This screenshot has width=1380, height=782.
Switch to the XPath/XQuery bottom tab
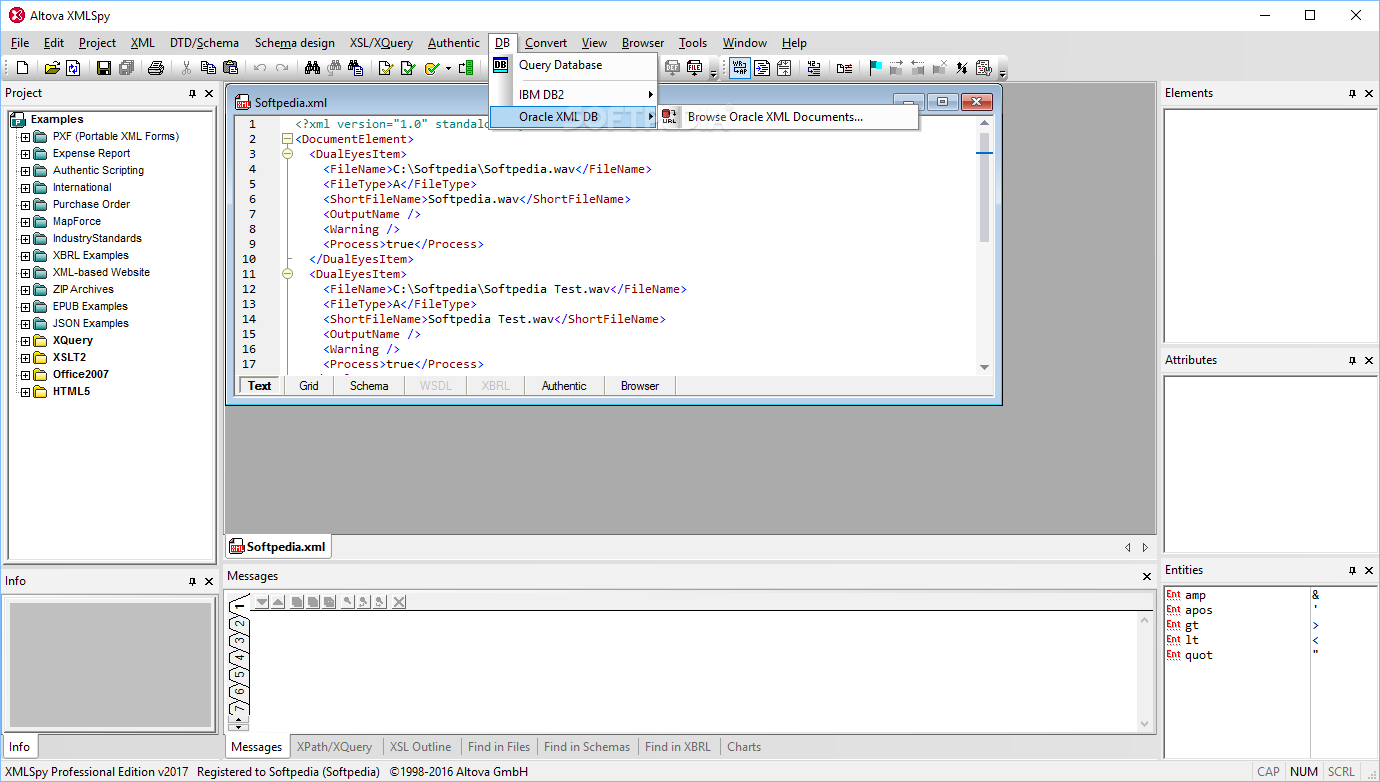pyautogui.click(x=334, y=747)
